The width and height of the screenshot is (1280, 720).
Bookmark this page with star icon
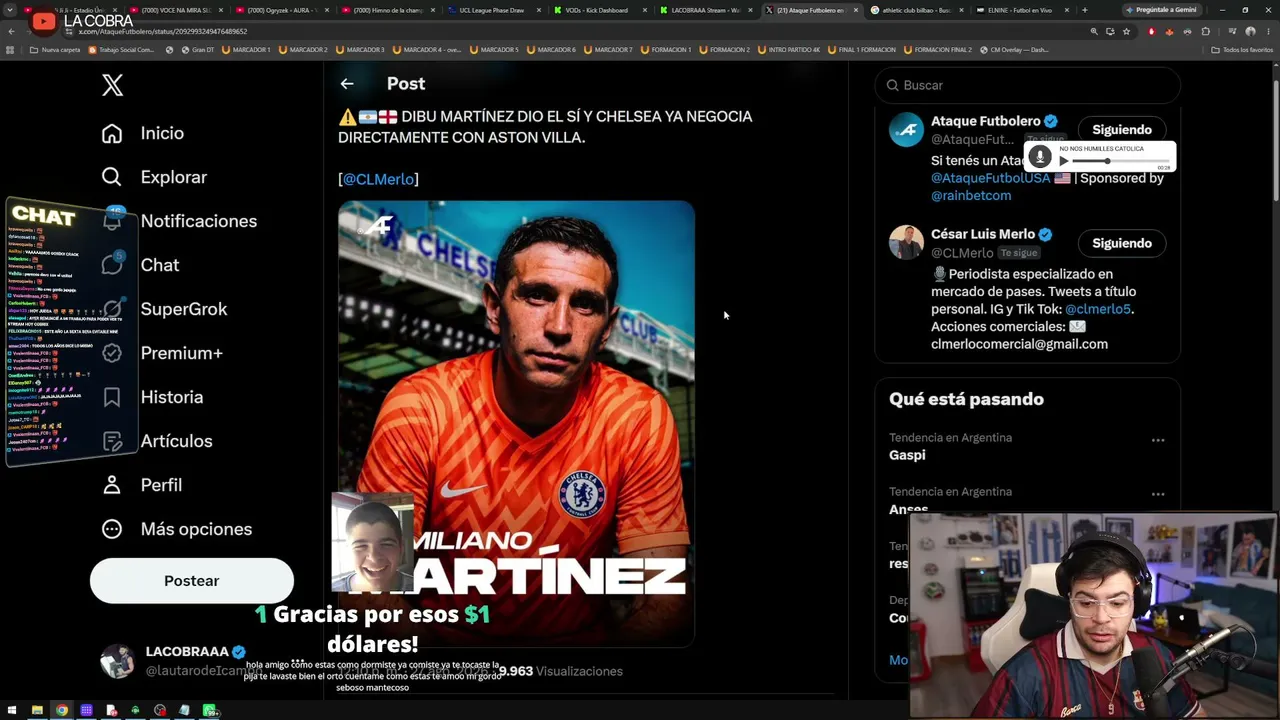coord(1126,31)
